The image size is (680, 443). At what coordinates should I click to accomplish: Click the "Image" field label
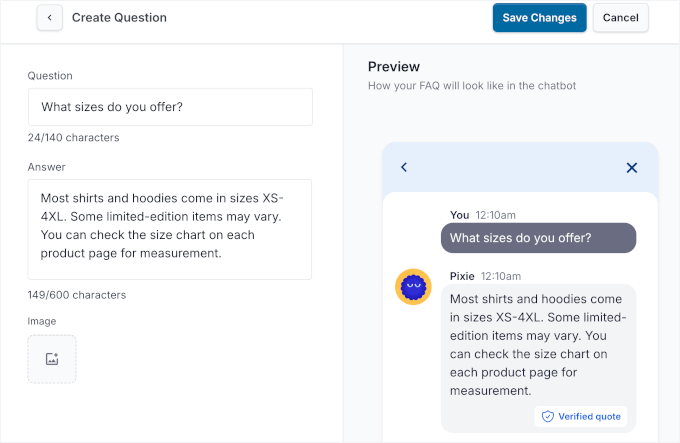coord(42,321)
